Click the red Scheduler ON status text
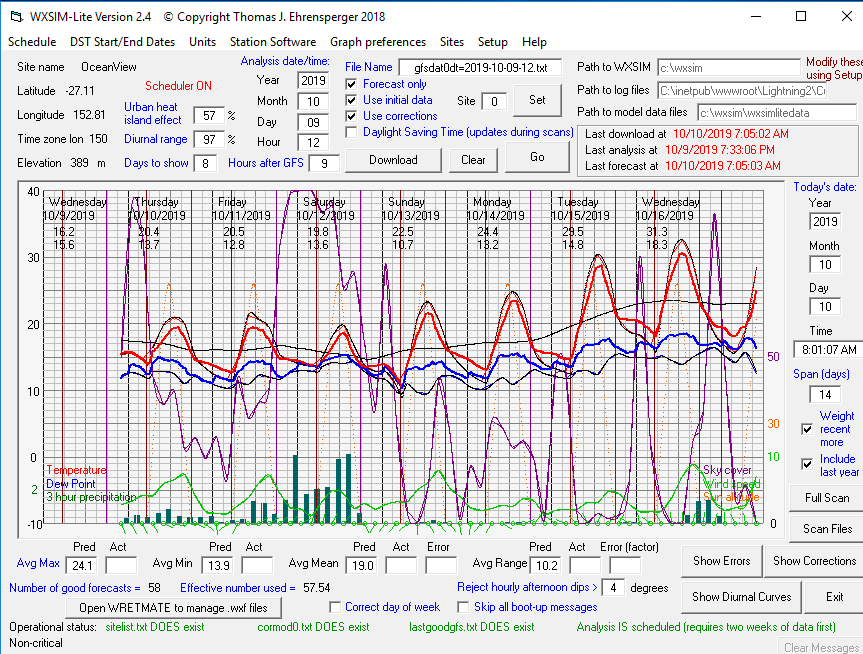 178,86
